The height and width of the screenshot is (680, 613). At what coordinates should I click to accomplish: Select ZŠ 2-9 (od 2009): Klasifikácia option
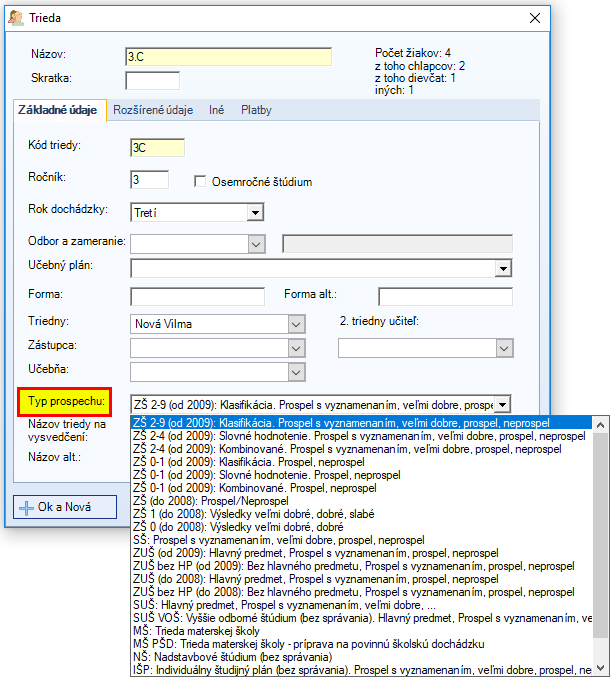362,423
